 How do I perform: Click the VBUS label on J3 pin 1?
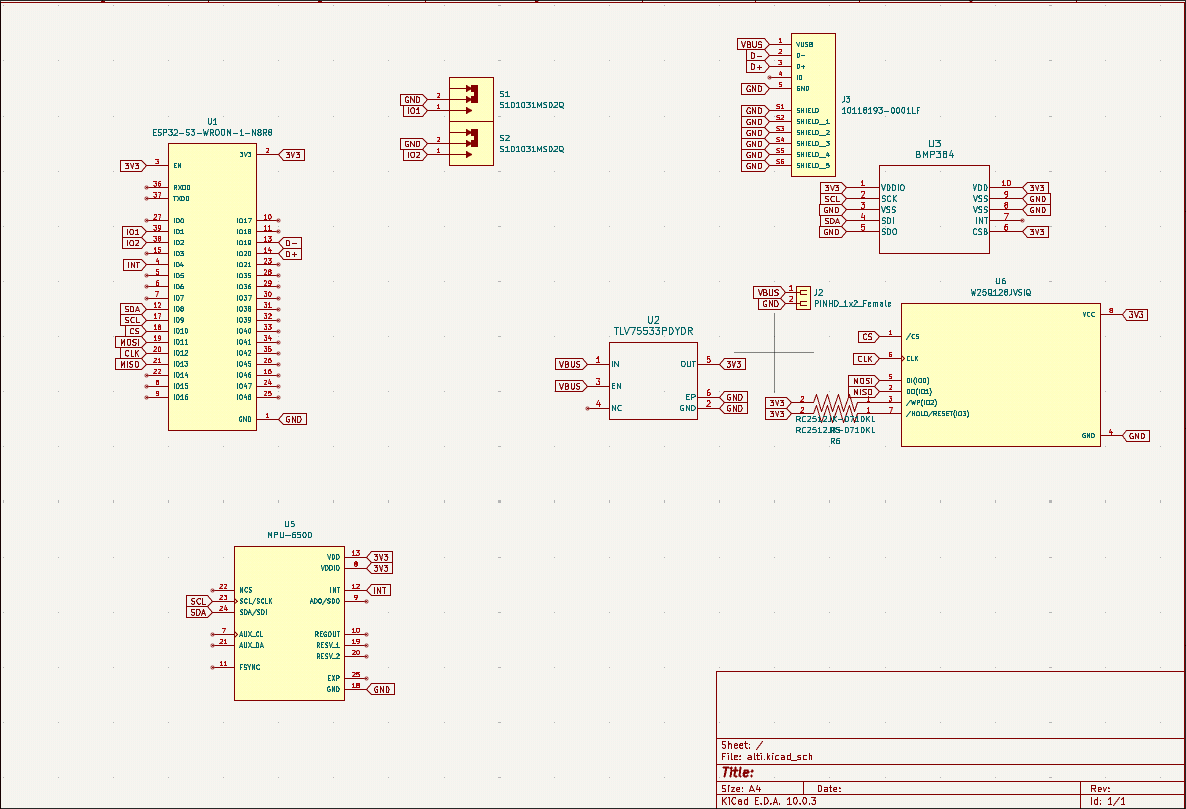coord(753,45)
